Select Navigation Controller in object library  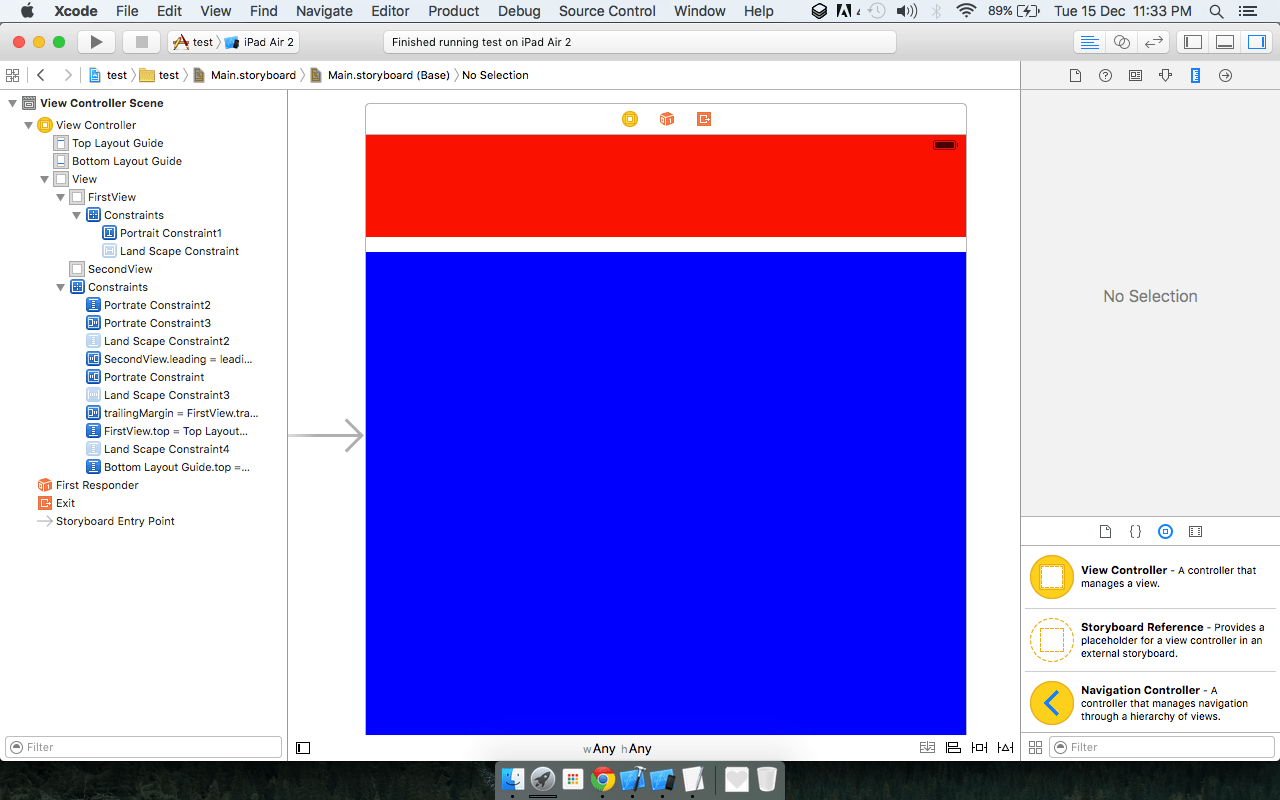point(1148,703)
